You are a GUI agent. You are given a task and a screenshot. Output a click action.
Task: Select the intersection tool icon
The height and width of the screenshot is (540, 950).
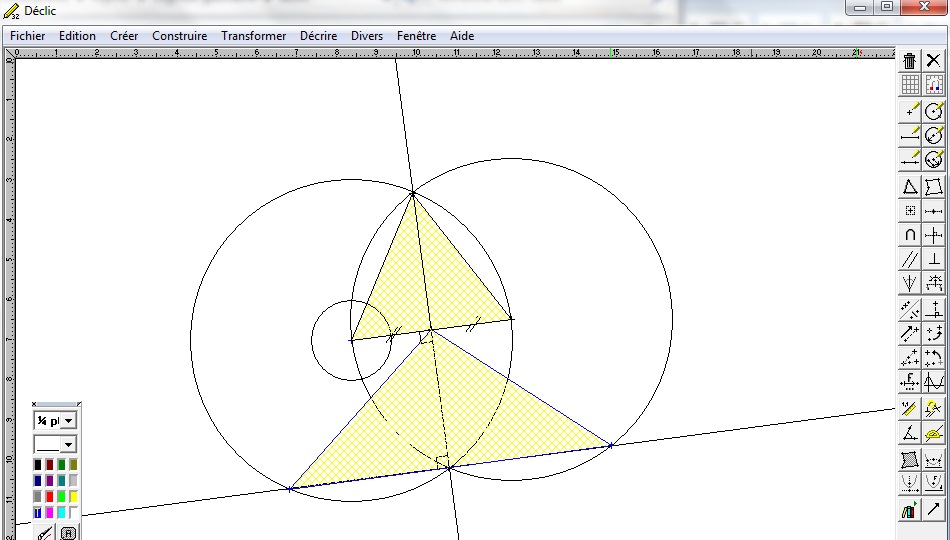(910, 235)
